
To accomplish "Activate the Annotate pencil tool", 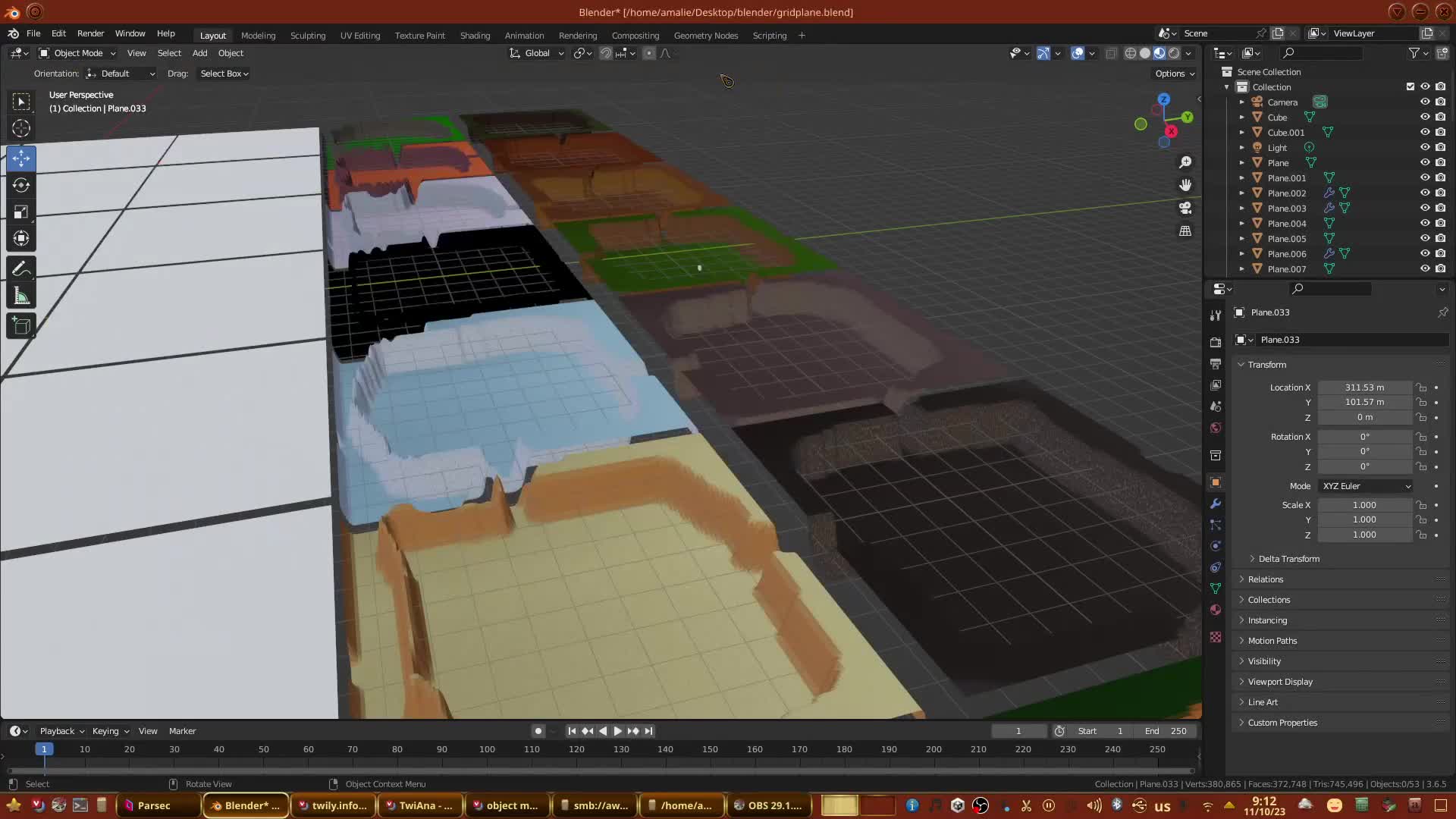I will 21,269.
